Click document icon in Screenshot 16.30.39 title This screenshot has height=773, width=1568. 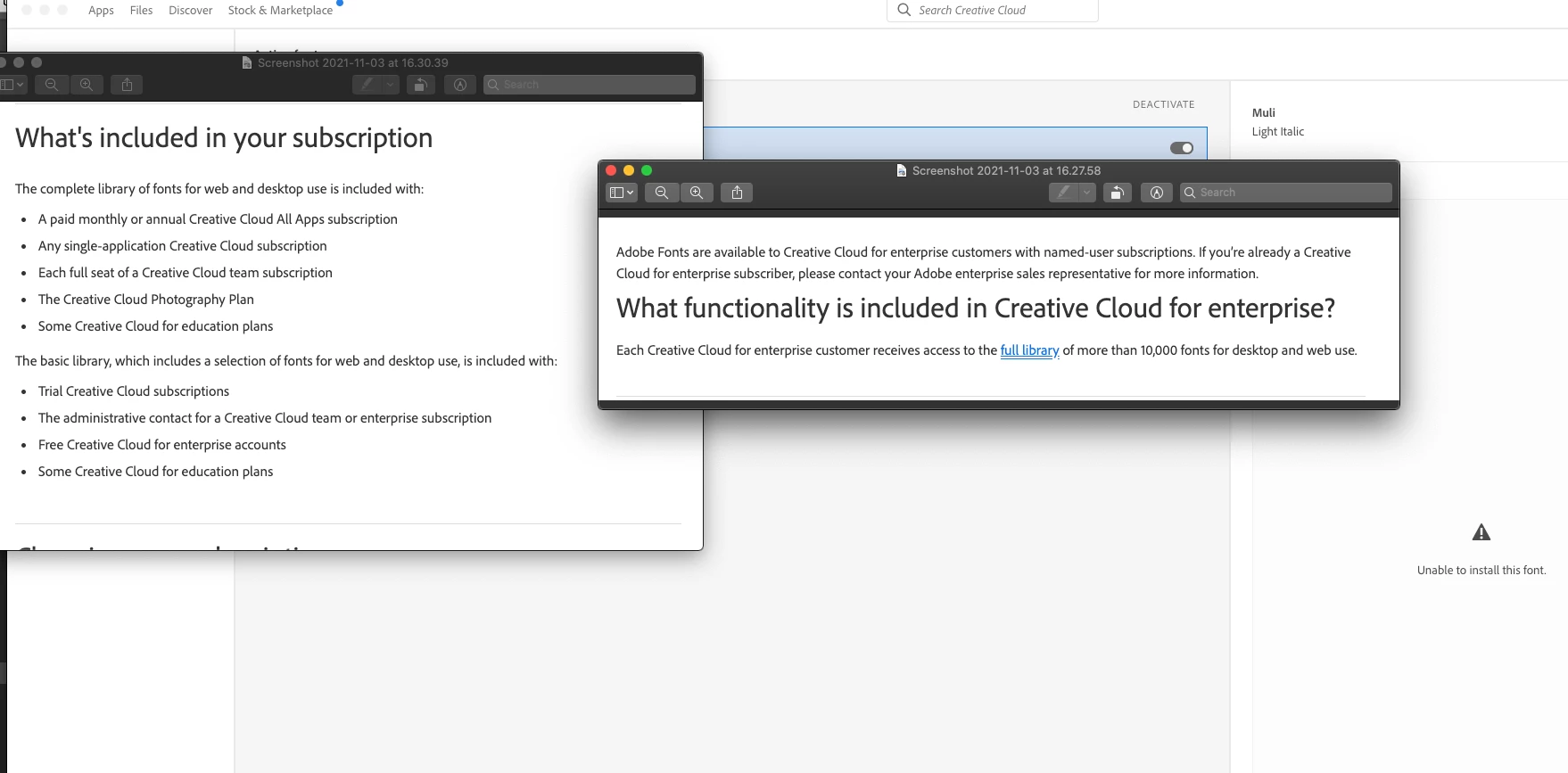(x=247, y=62)
